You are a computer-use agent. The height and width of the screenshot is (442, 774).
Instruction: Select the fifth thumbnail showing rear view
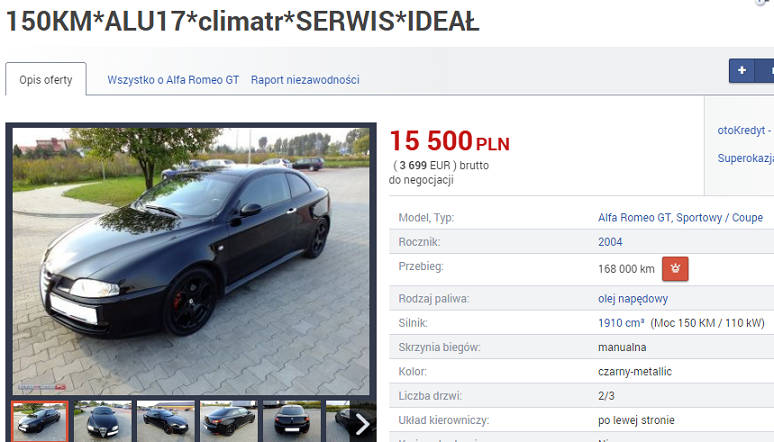click(x=292, y=421)
